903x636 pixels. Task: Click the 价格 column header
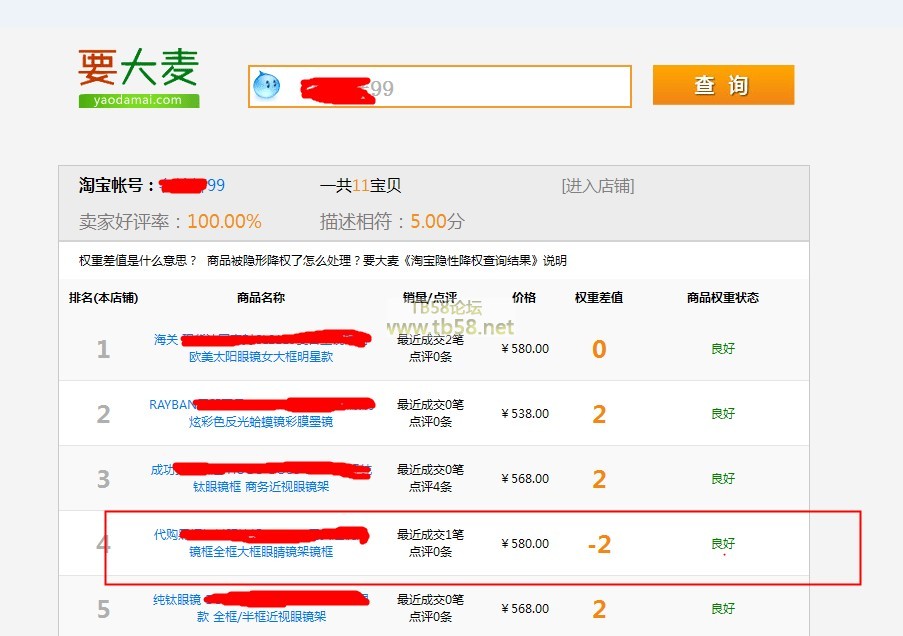click(524, 298)
